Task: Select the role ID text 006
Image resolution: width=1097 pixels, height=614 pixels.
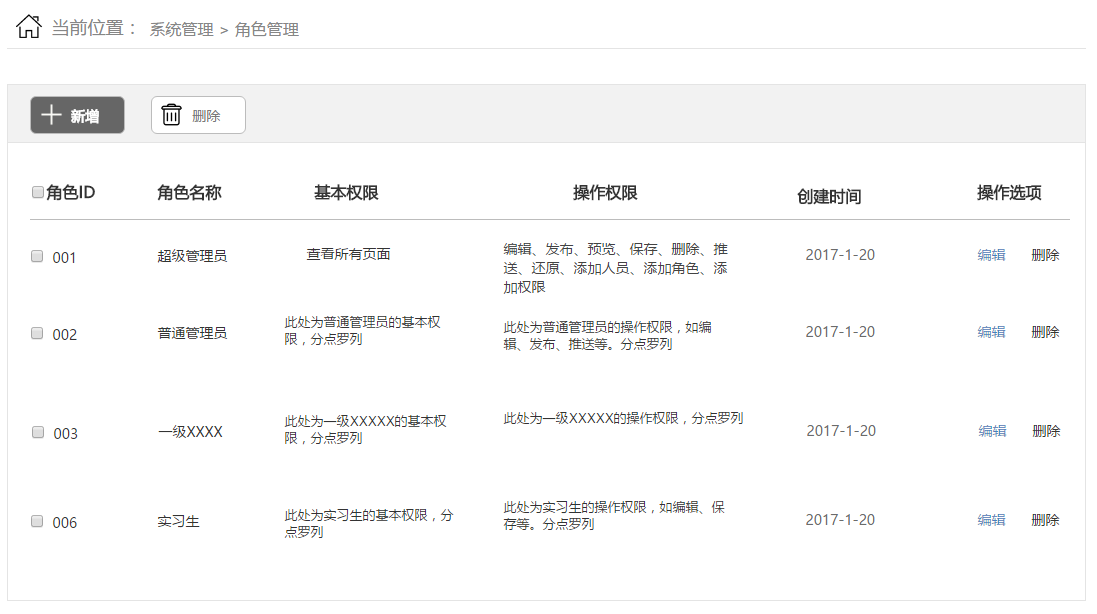Action: point(64,522)
